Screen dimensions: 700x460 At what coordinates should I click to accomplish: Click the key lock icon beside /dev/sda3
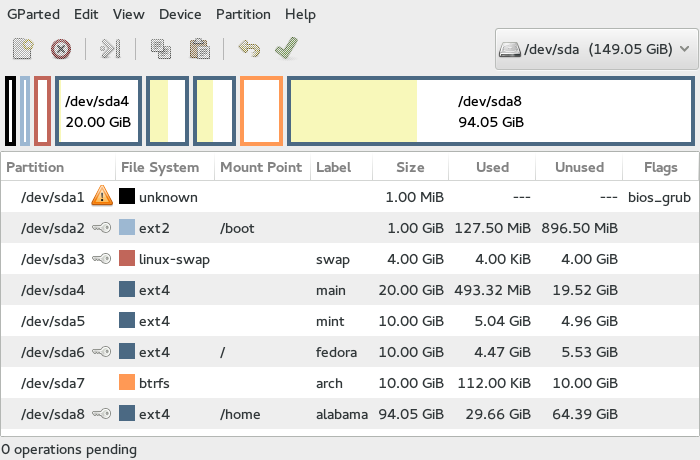click(x=101, y=259)
